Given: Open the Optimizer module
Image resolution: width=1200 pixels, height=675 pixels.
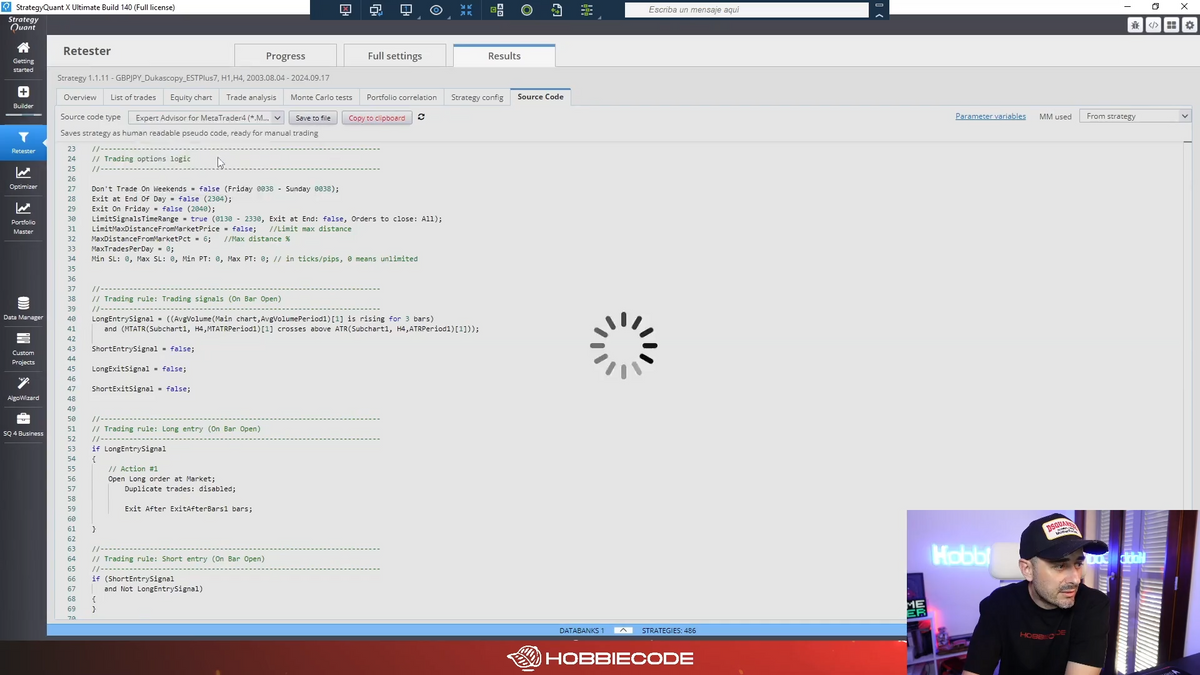Looking at the screenshot, I should click(x=23, y=178).
